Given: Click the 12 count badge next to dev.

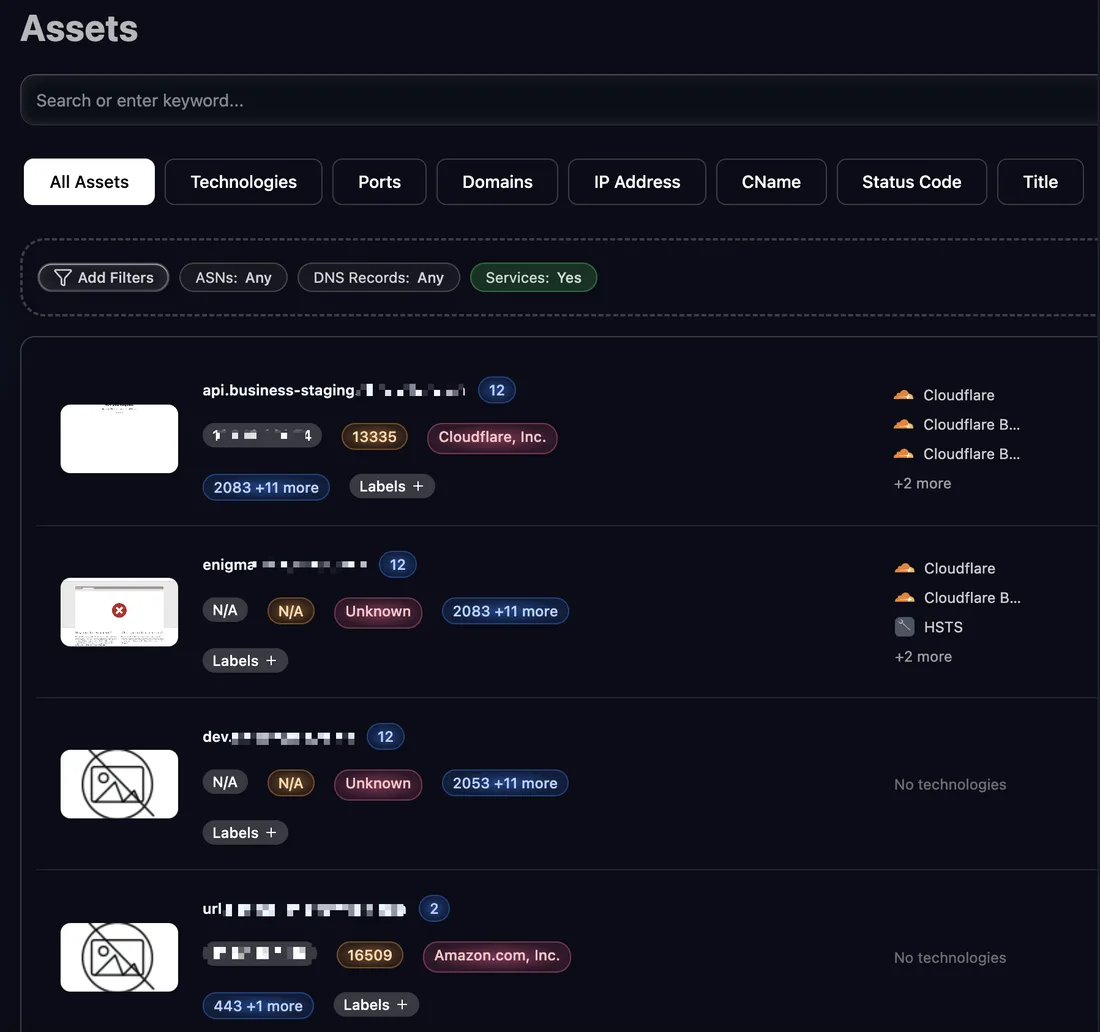Looking at the screenshot, I should (385, 737).
